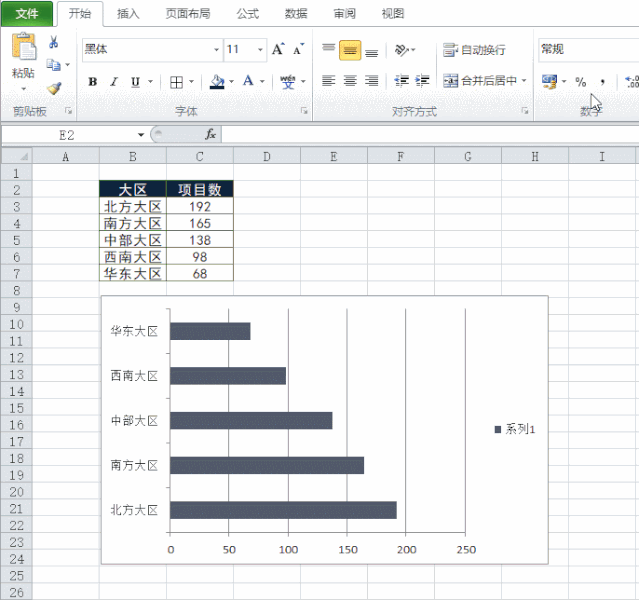Decrease indent icon

402,81
